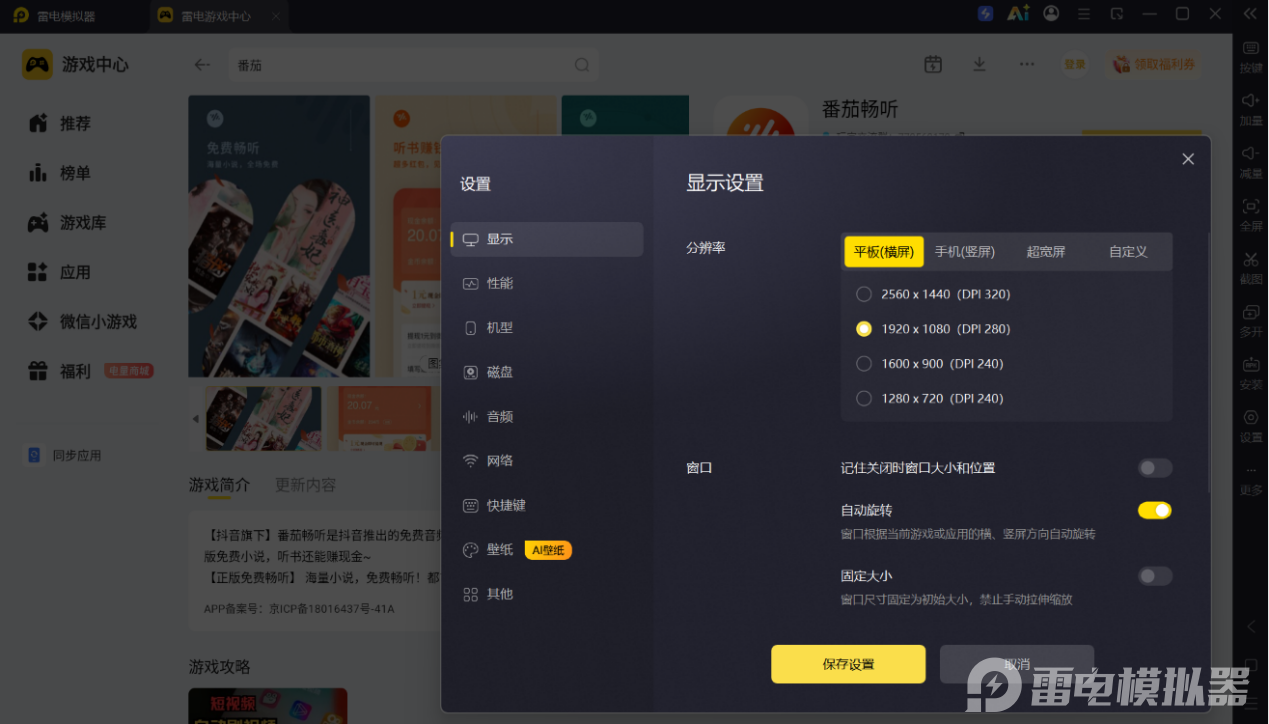Open the 音频 settings section

[547, 416]
